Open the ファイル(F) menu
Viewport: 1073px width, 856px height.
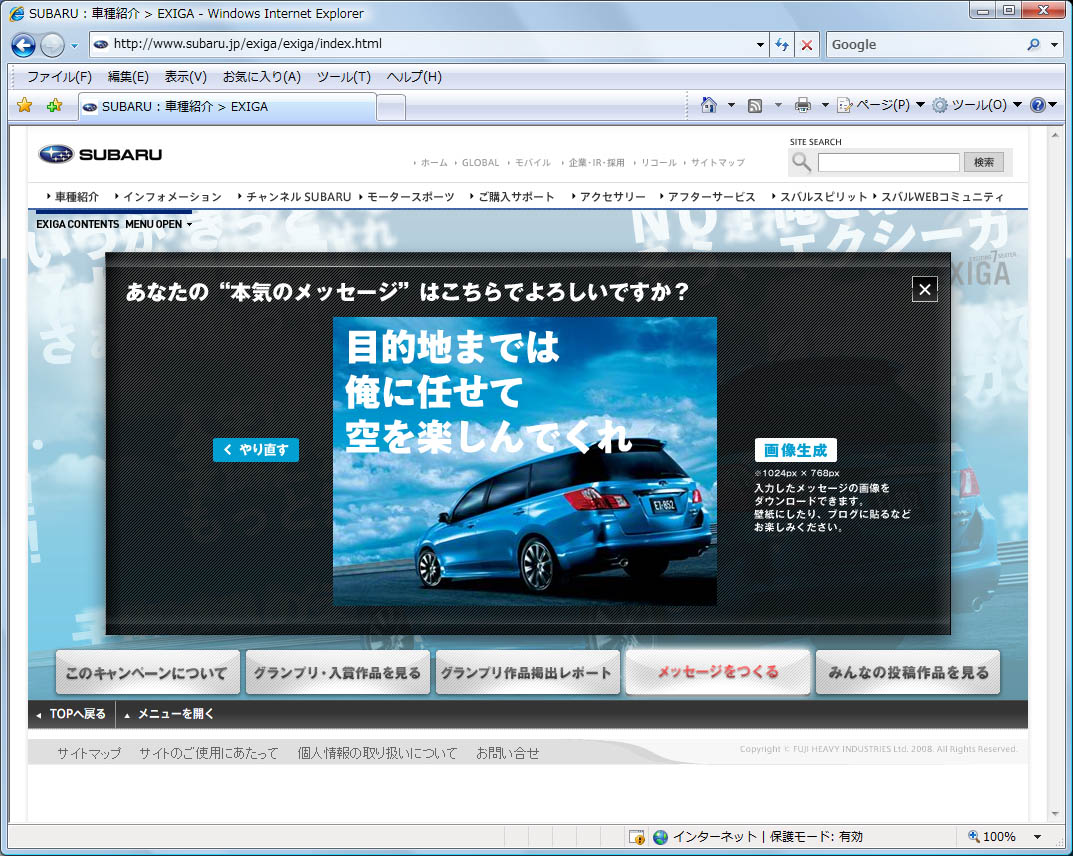[59, 77]
